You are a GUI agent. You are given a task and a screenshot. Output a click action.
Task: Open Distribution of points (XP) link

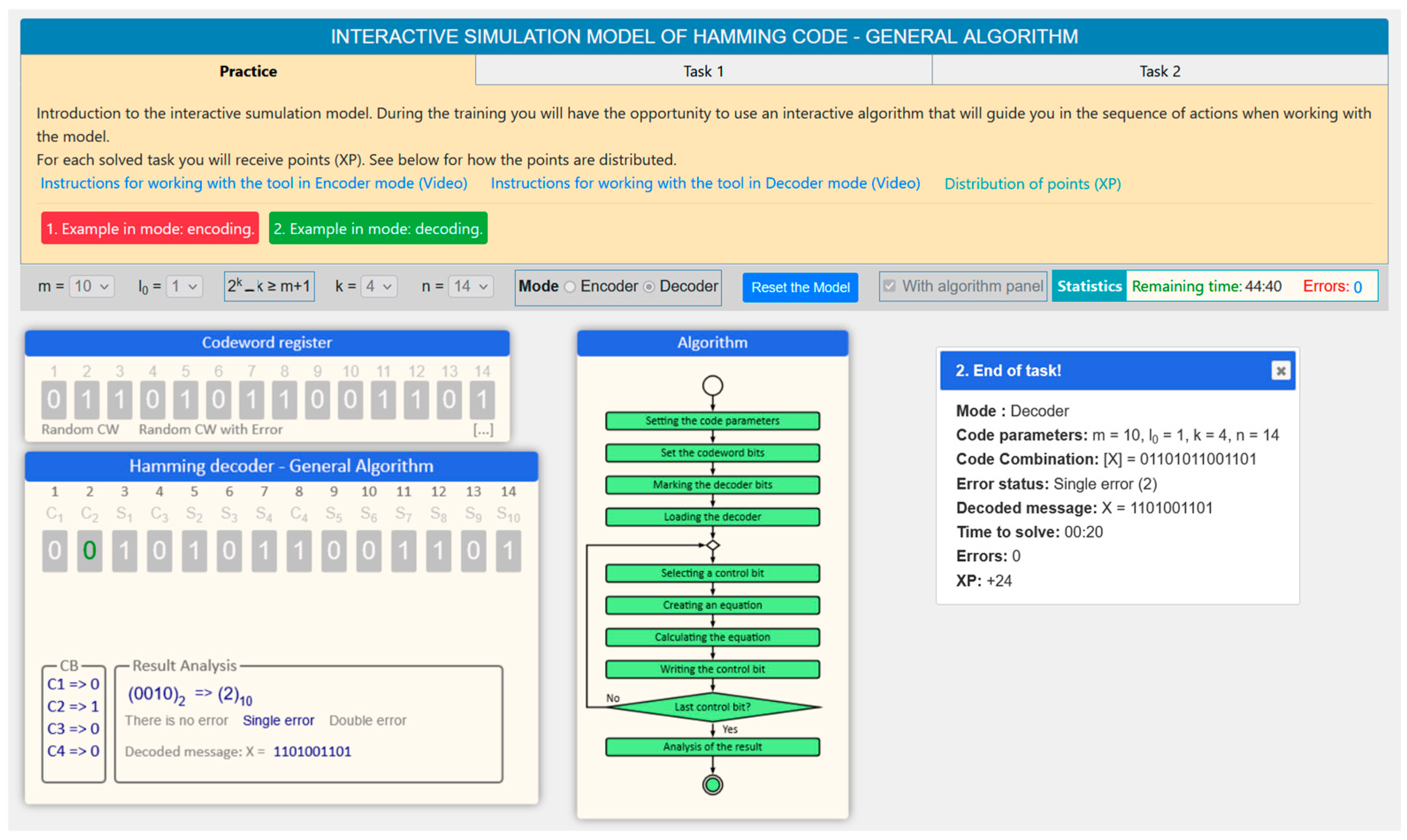(x=1032, y=183)
